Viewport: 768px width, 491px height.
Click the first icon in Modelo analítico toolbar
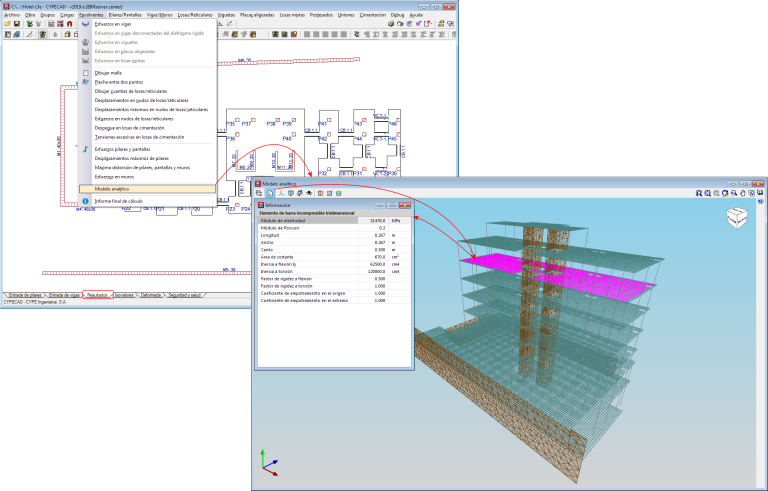(x=259, y=193)
